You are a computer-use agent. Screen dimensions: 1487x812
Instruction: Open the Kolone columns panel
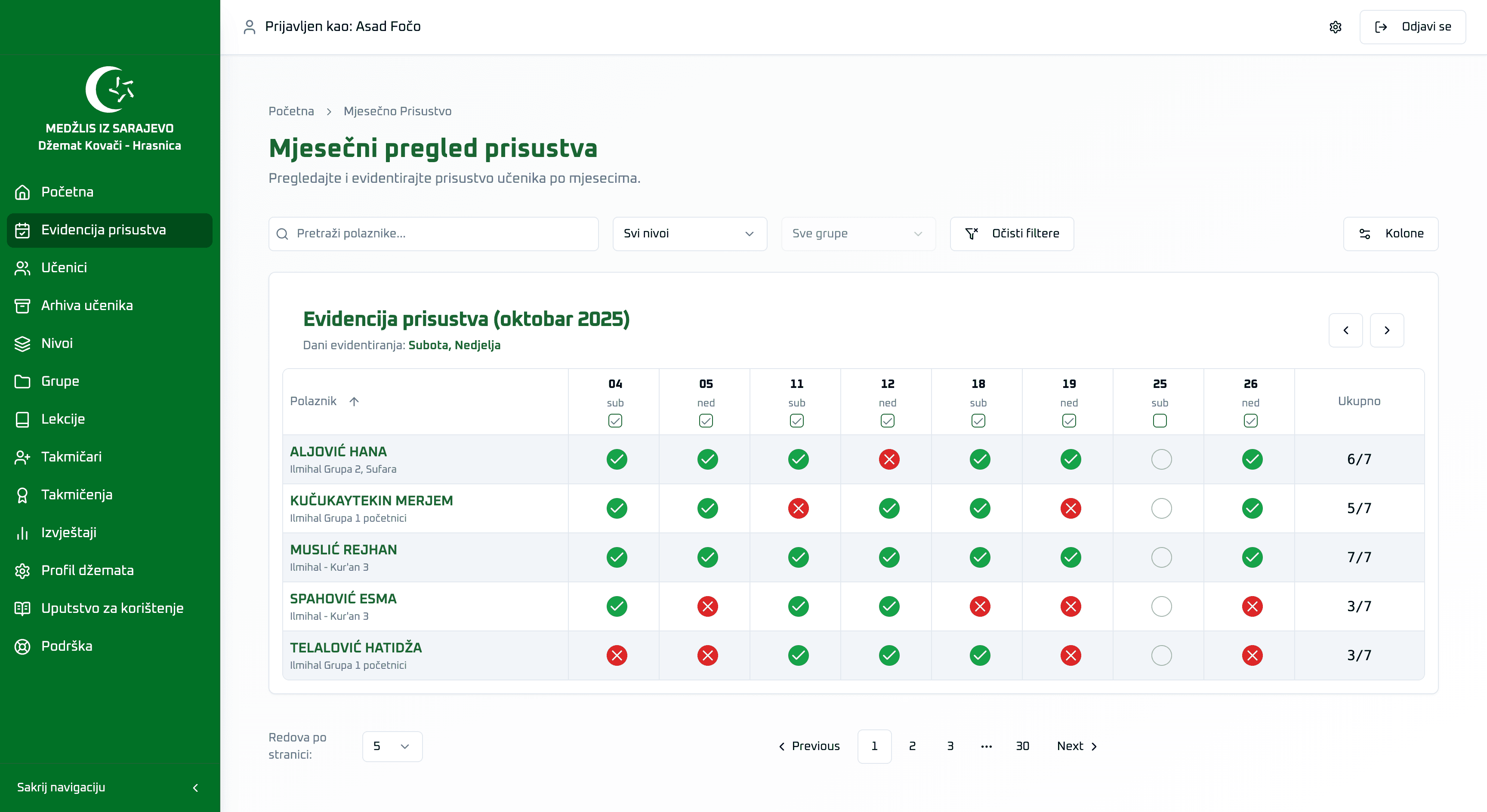click(x=1390, y=234)
